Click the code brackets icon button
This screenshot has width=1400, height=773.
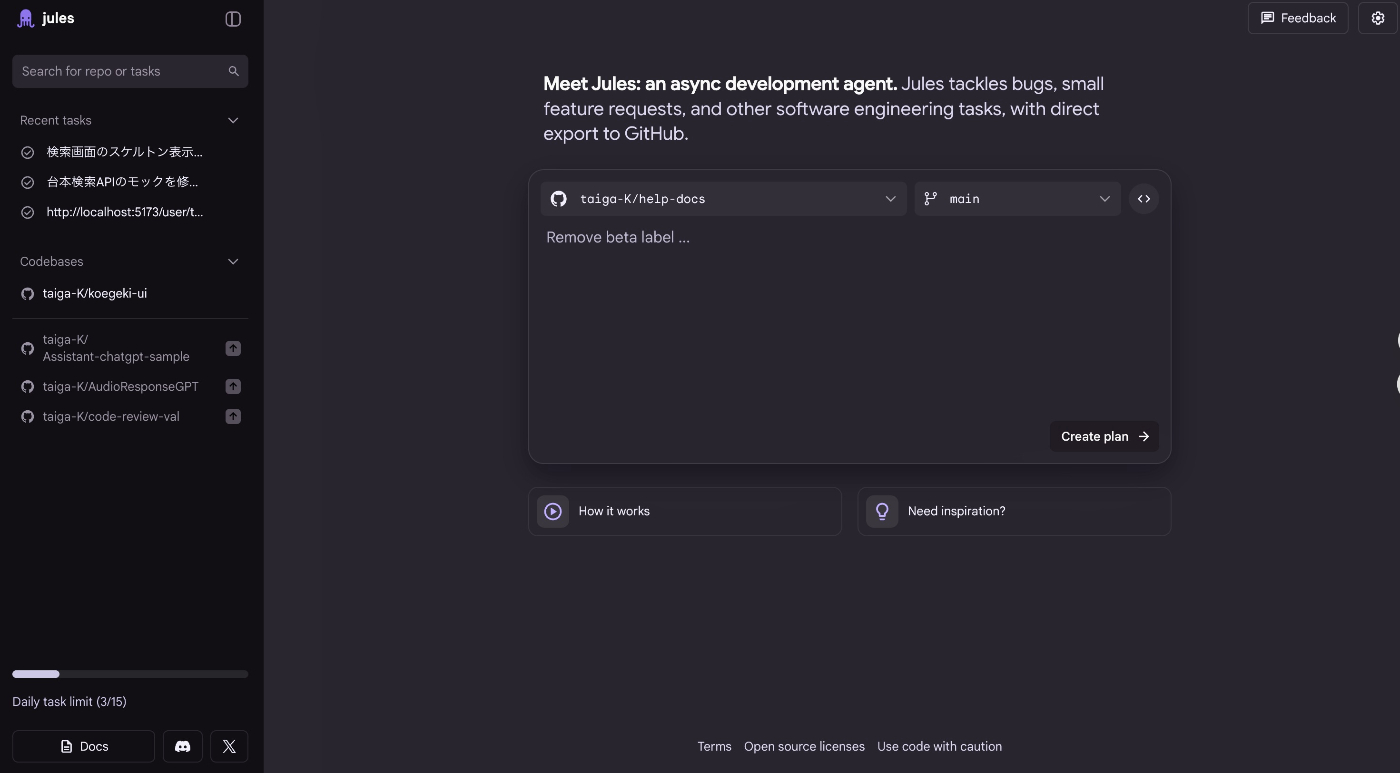click(x=1144, y=199)
